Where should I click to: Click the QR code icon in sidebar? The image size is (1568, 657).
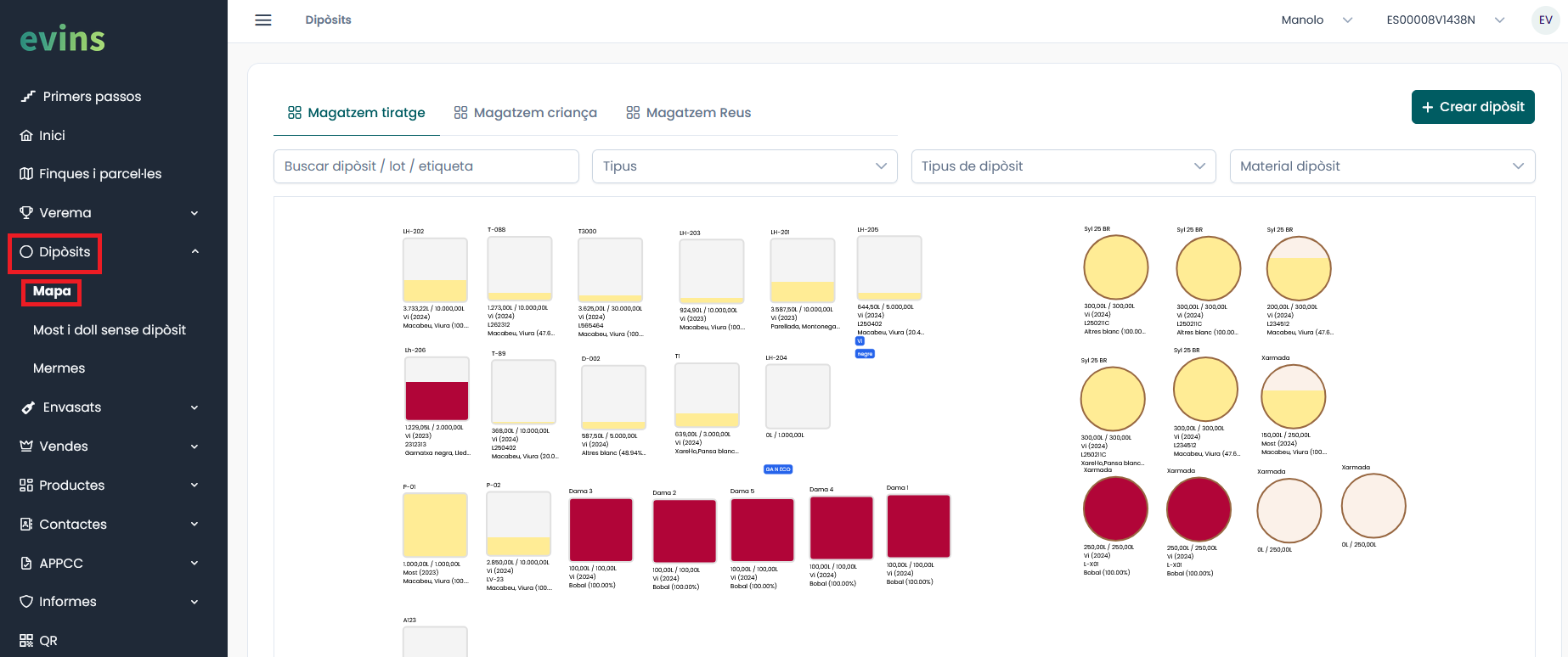(26, 641)
